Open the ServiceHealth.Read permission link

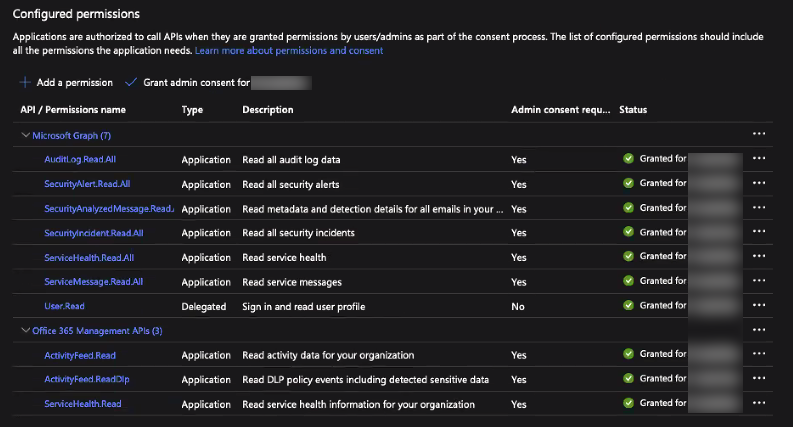pos(83,403)
